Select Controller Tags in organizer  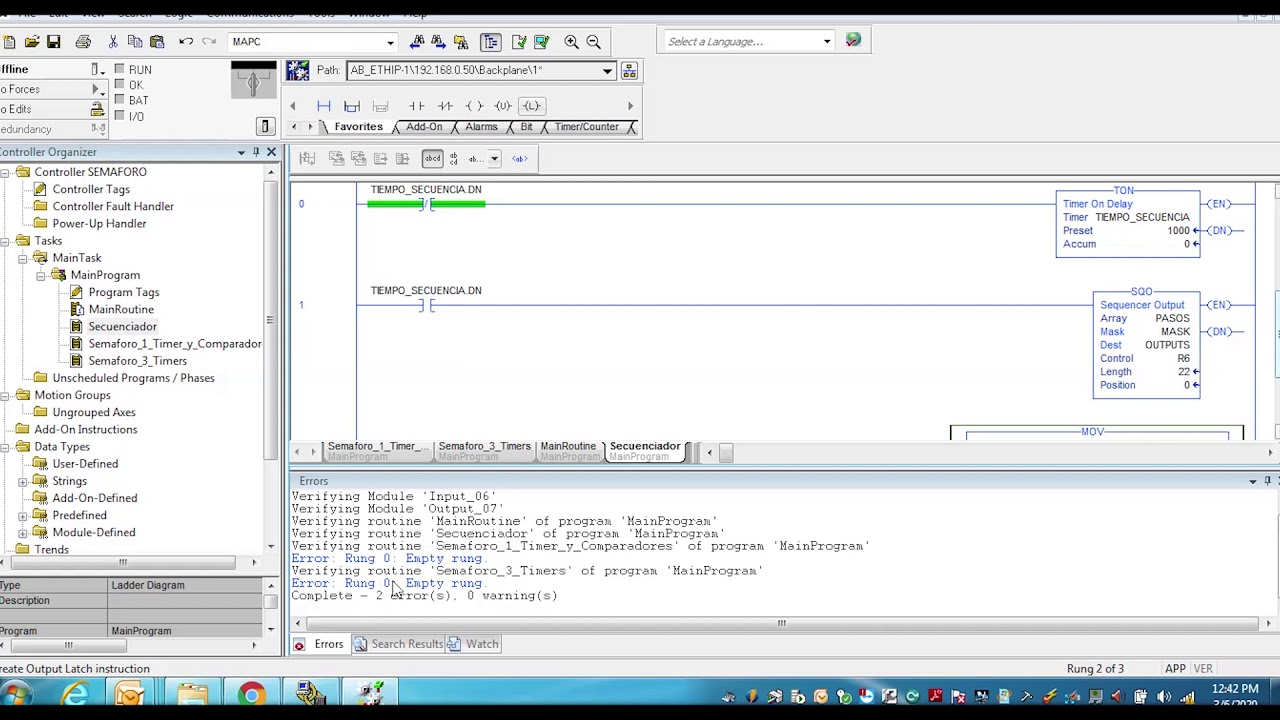point(91,189)
